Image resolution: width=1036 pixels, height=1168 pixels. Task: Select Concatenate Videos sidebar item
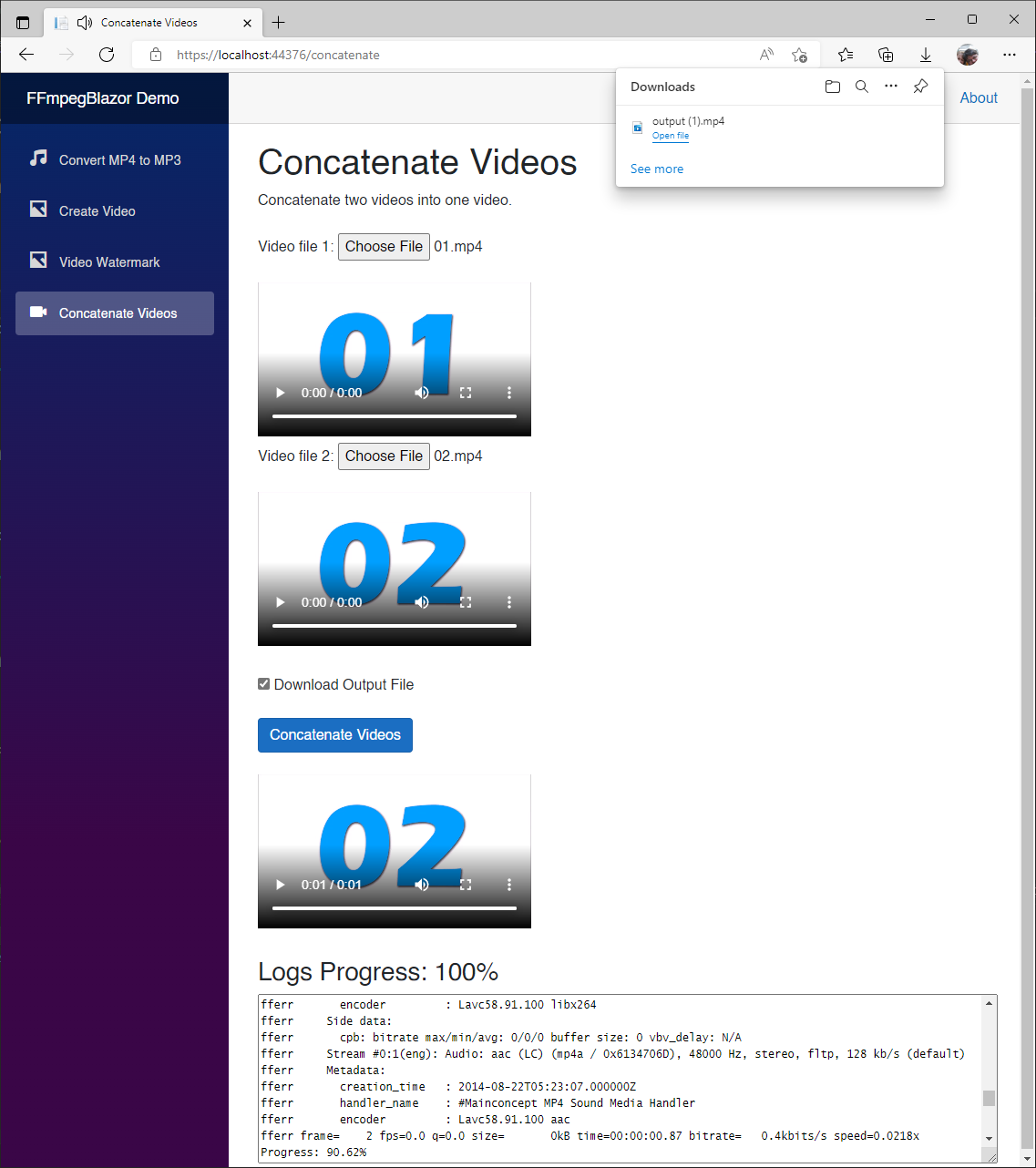pos(115,312)
